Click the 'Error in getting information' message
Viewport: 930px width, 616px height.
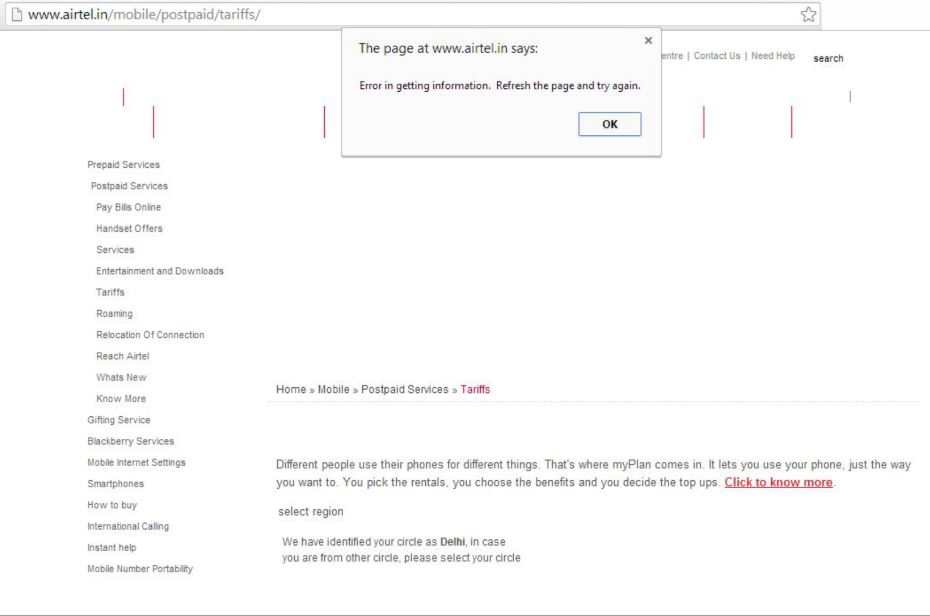click(x=499, y=85)
